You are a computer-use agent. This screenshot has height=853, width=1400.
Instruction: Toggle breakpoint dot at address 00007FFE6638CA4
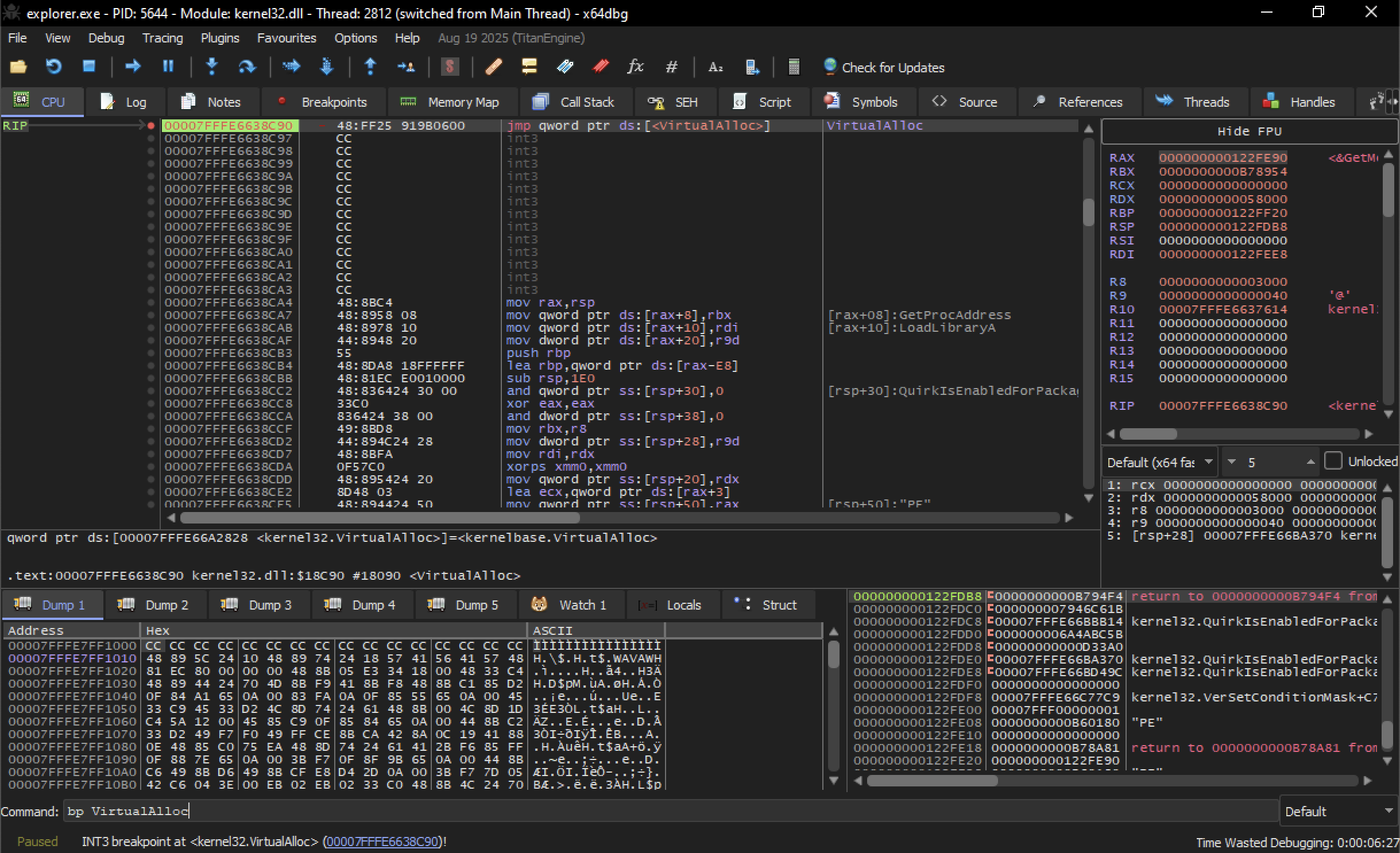click(x=151, y=303)
